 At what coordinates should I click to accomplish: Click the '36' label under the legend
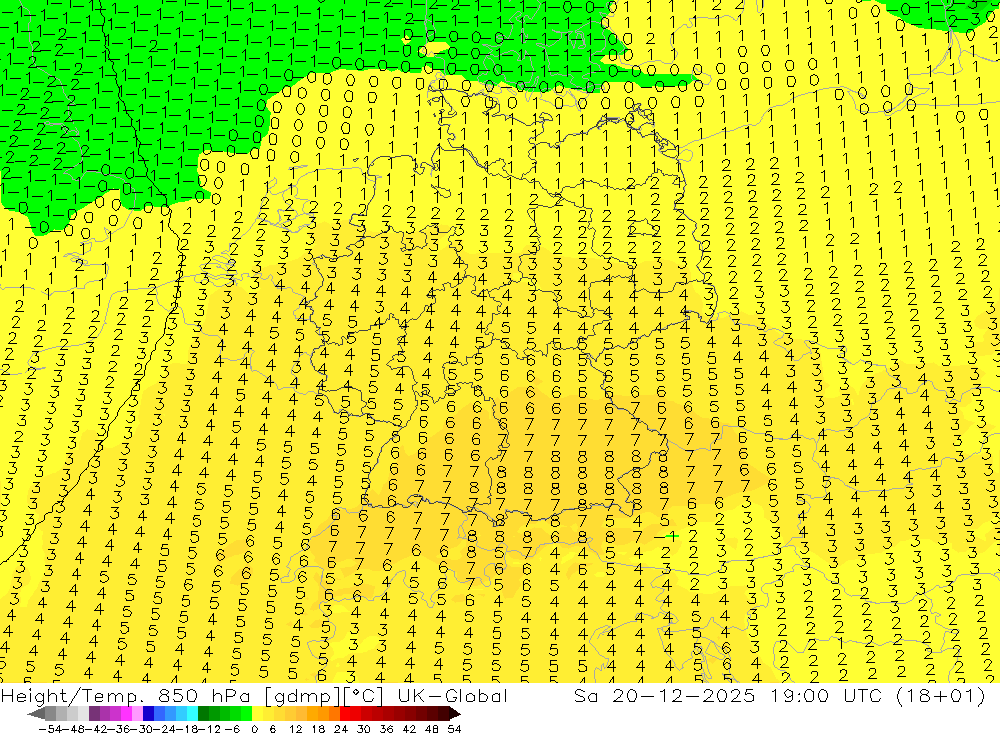coord(386,729)
